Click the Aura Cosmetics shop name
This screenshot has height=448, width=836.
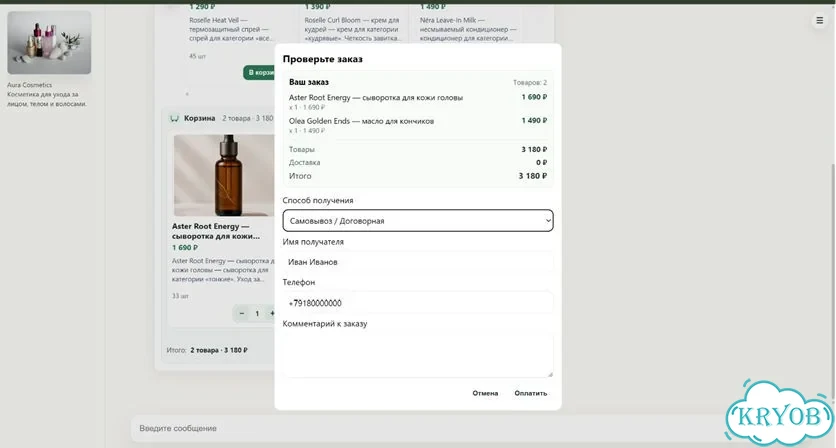(30, 85)
